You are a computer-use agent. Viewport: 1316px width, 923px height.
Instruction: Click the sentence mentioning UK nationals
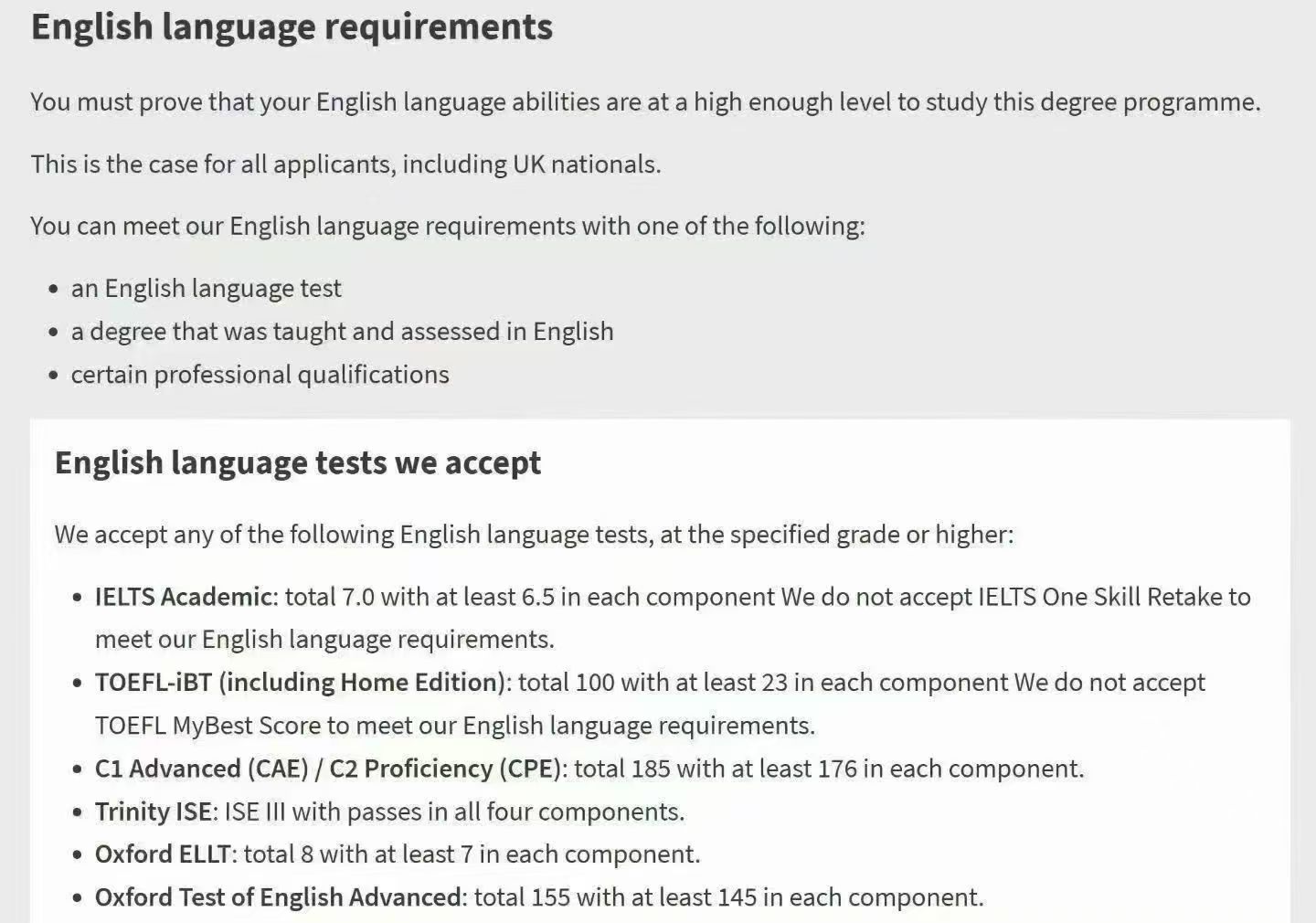[345, 164]
